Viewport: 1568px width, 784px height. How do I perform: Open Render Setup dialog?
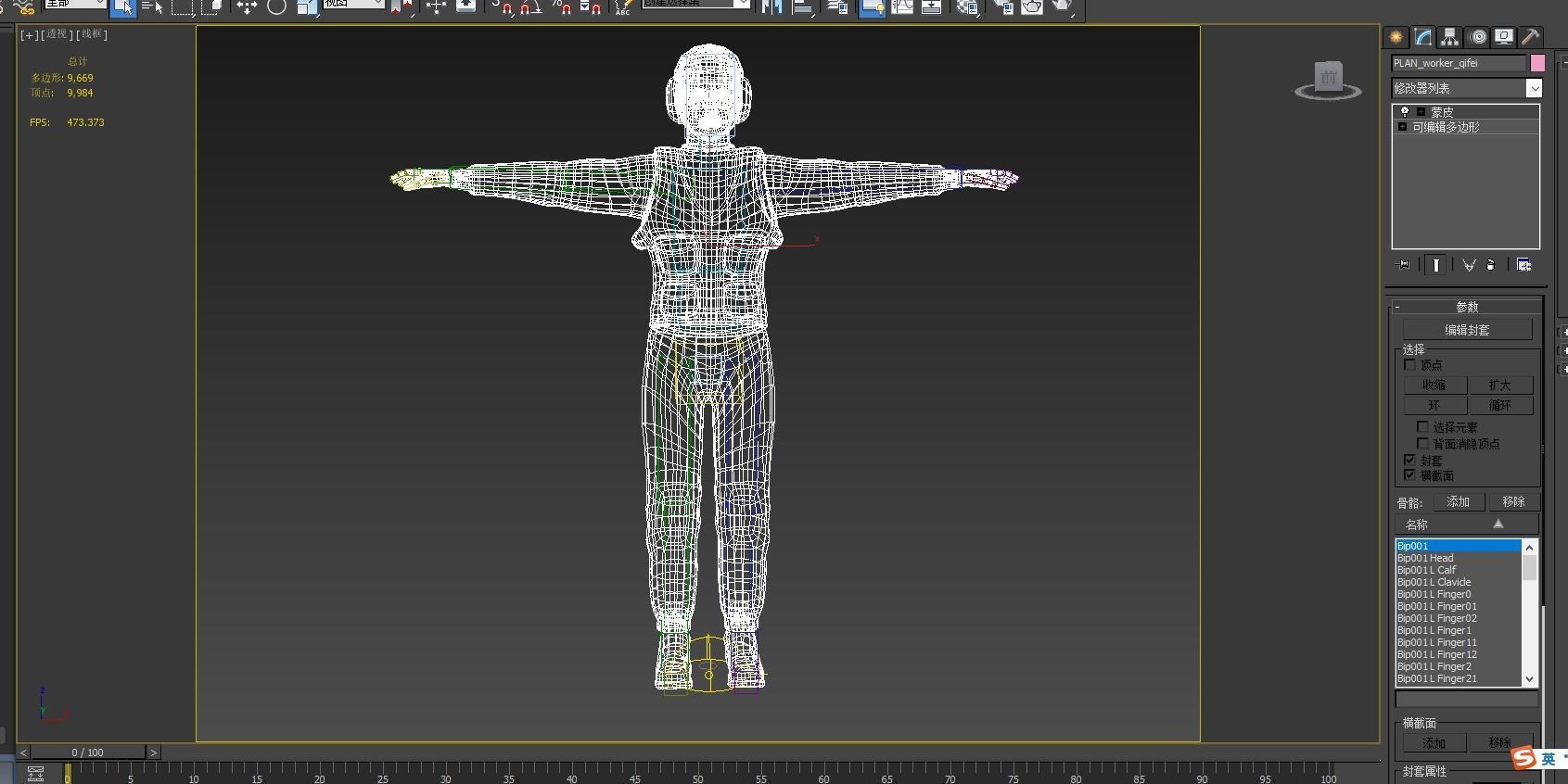pos(1003,7)
